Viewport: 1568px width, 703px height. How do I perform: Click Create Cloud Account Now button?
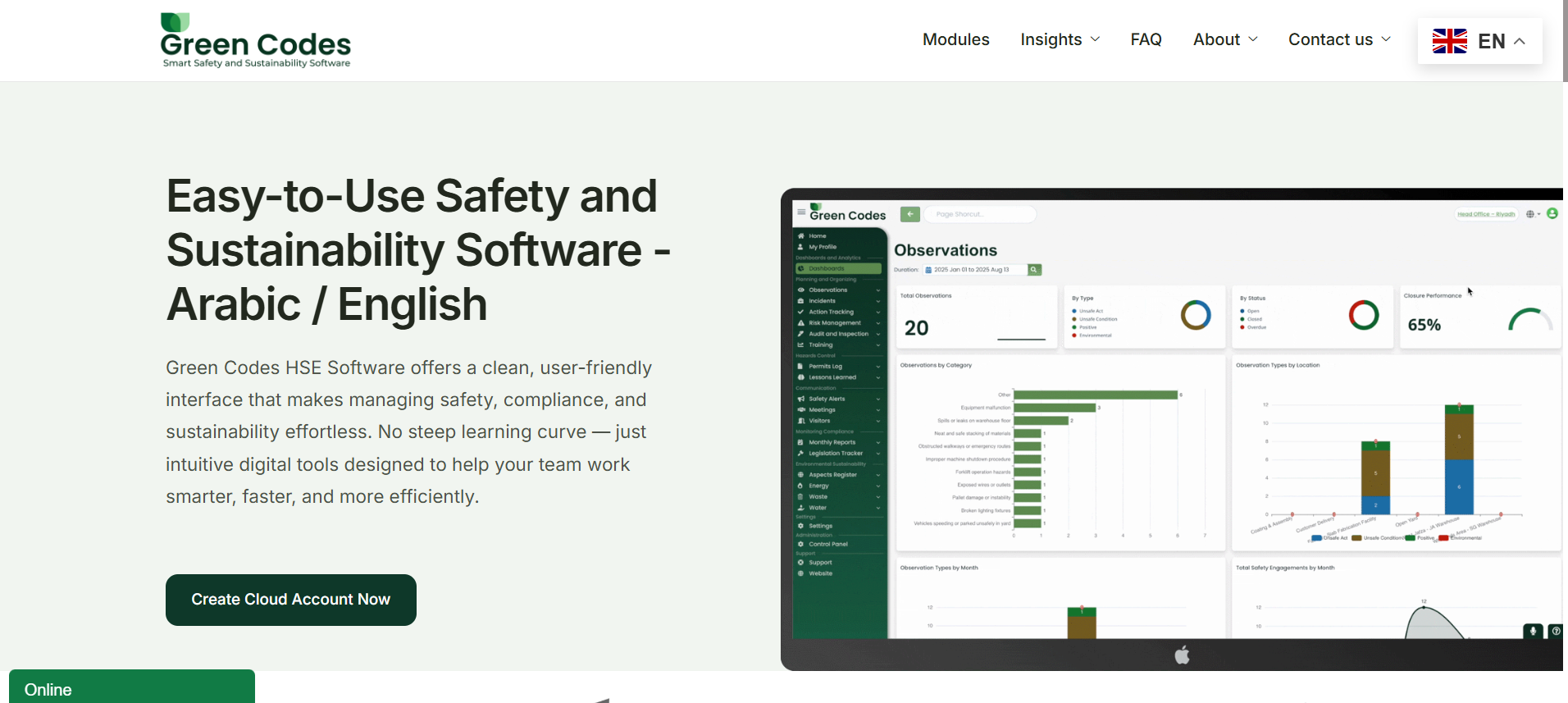point(291,600)
